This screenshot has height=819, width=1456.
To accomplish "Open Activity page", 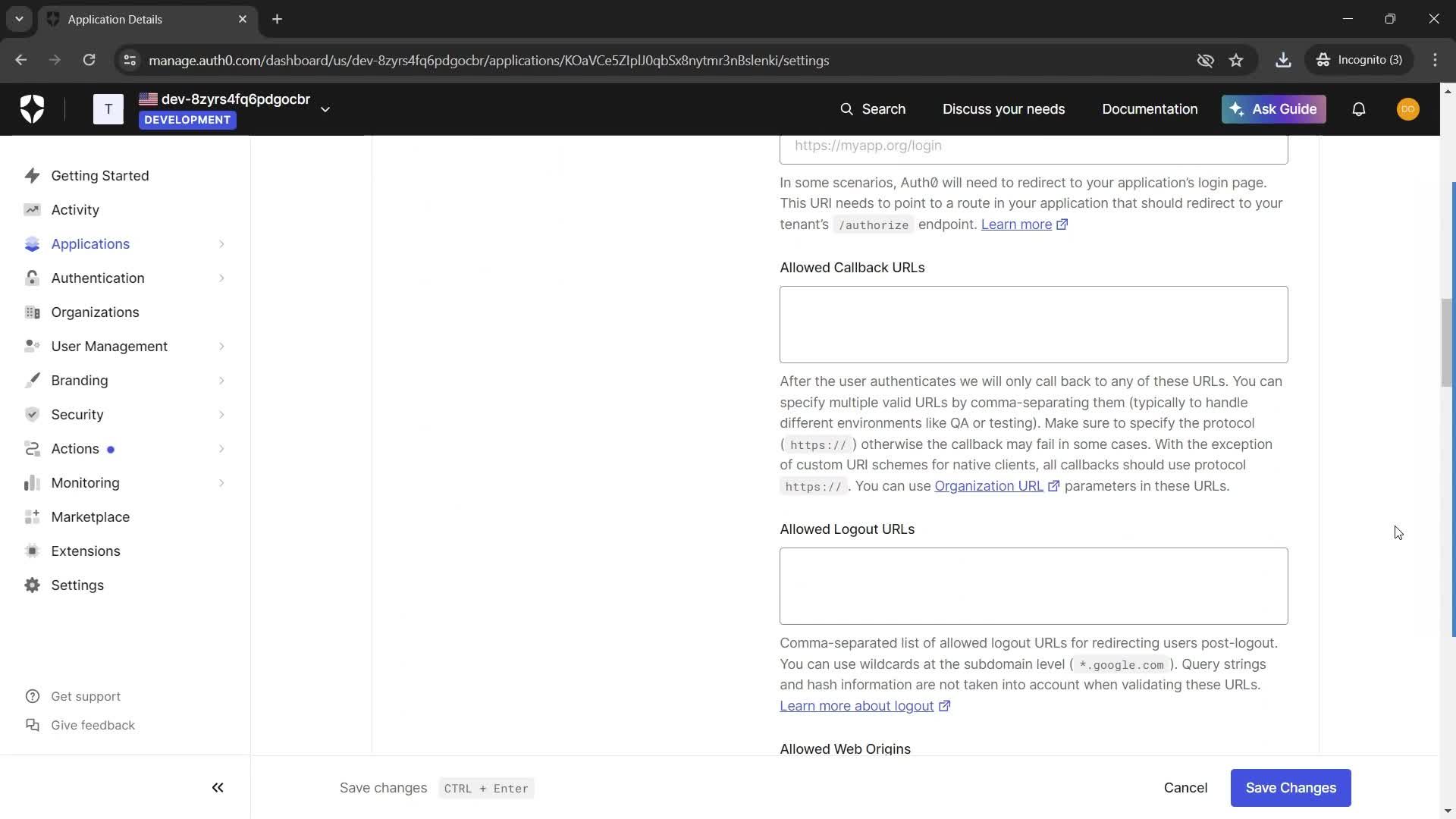I will [75, 210].
